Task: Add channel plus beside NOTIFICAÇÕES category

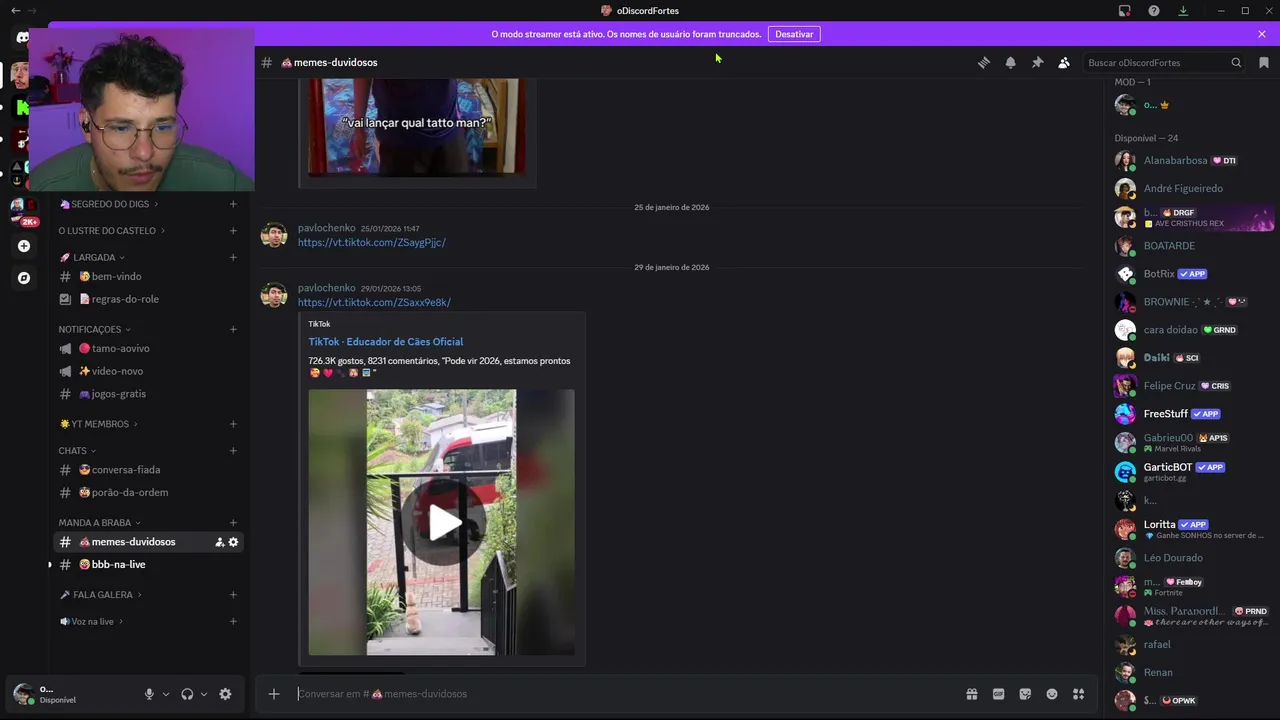Action: coord(233,329)
